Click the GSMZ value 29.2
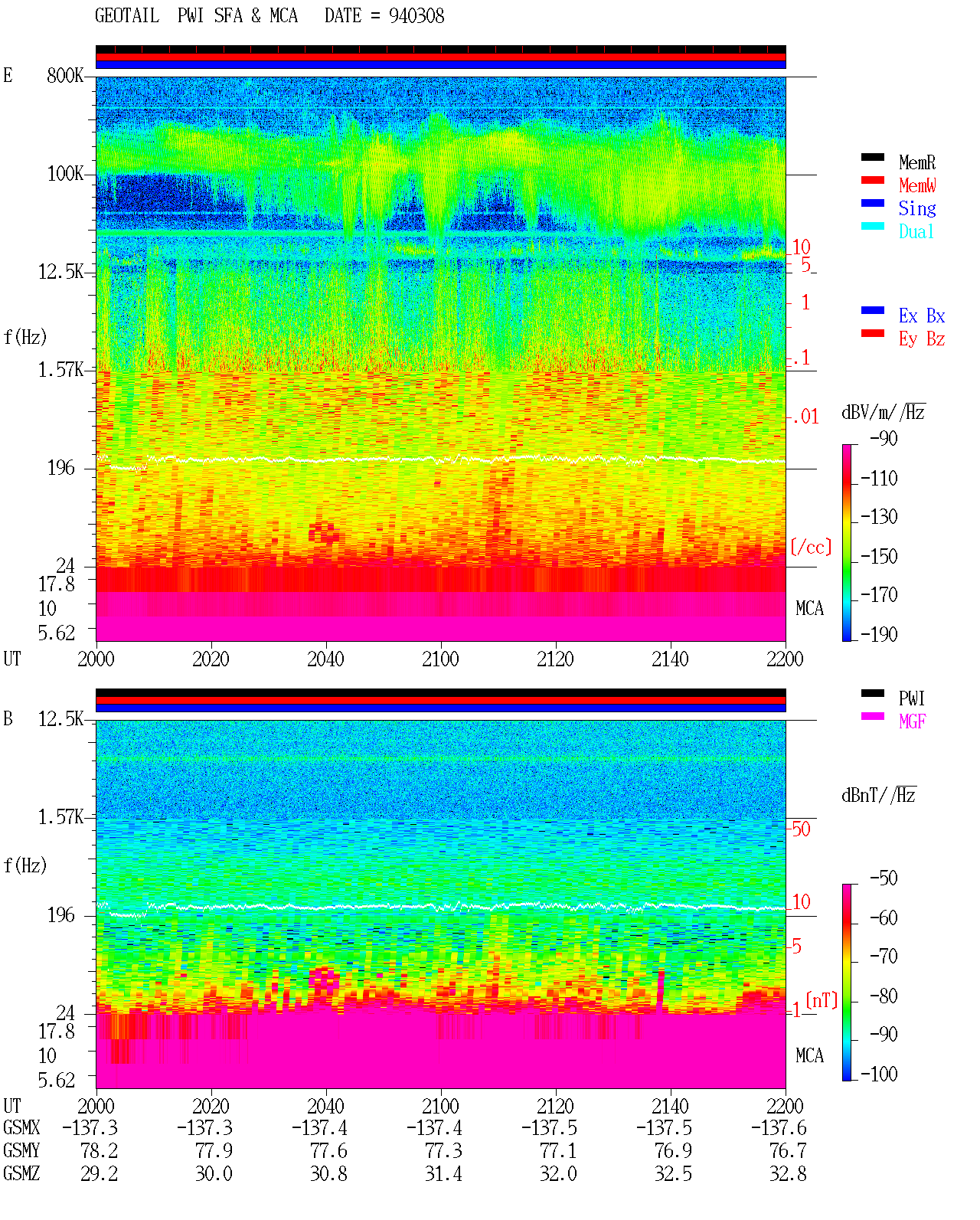The image size is (980, 1220). pos(100,1174)
